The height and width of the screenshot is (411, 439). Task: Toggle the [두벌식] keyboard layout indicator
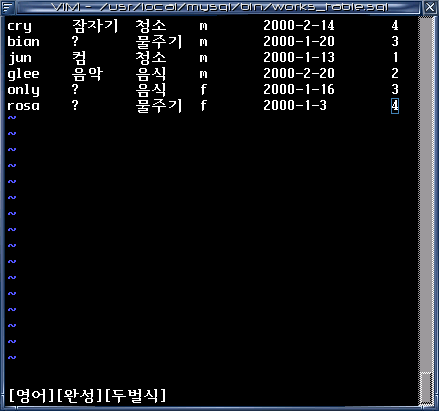click(x=135, y=395)
